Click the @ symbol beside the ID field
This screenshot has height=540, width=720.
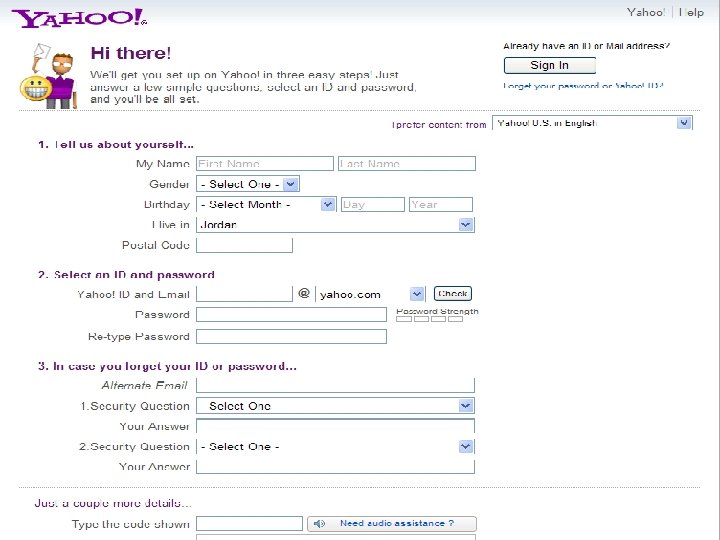pos(304,293)
